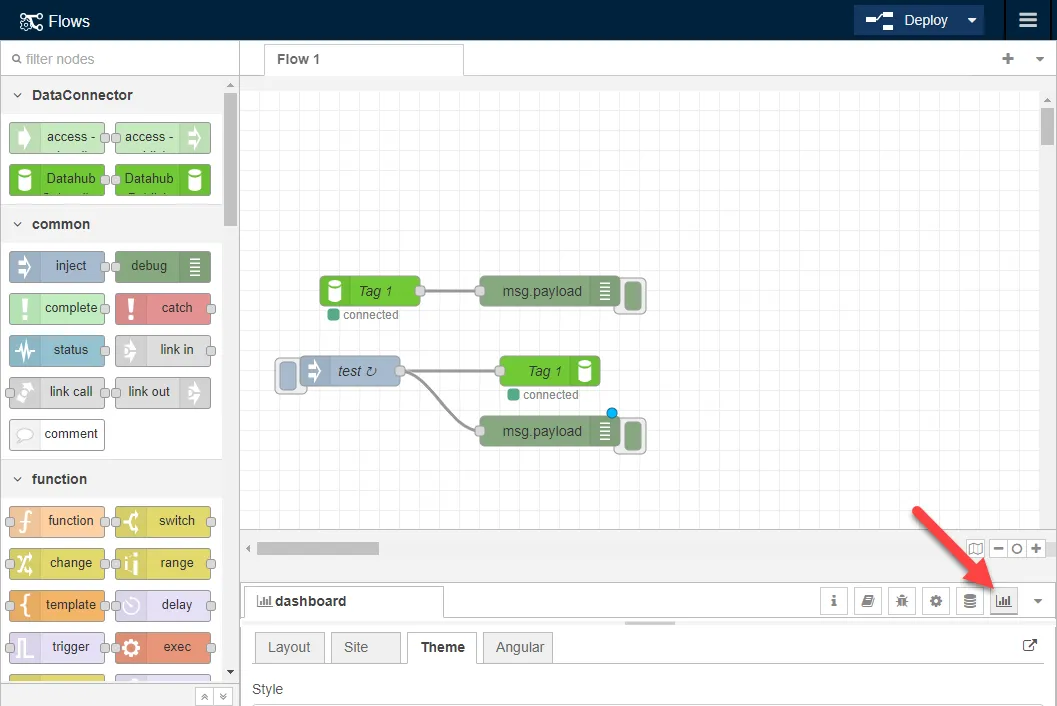Focus the filter nodes search field

(x=120, y=59)
